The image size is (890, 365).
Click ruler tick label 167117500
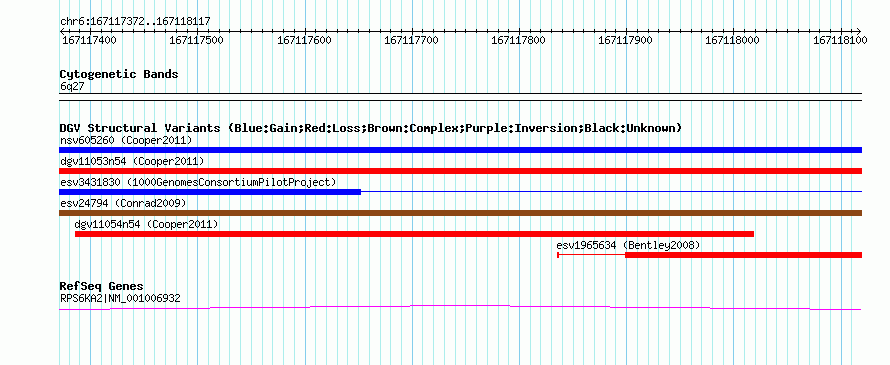click(x=196, y=40)
